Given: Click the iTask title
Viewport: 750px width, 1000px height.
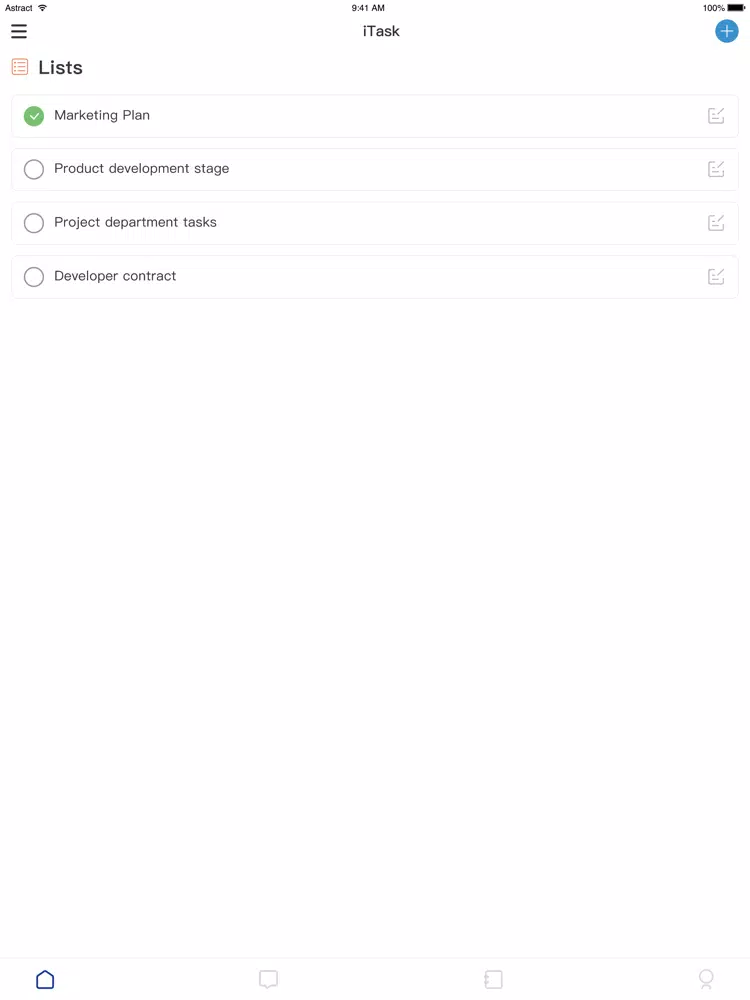Looking at the screenshot, I should [381, 31].
